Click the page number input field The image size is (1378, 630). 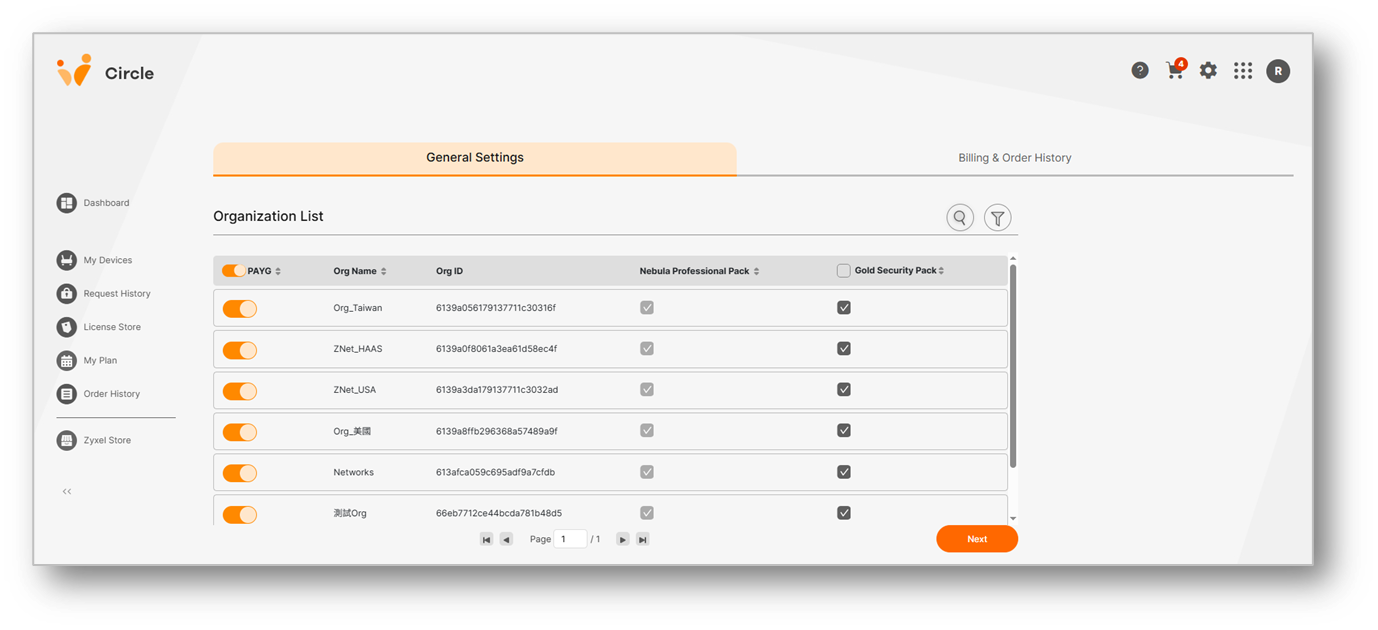click(x=570, y=539)
